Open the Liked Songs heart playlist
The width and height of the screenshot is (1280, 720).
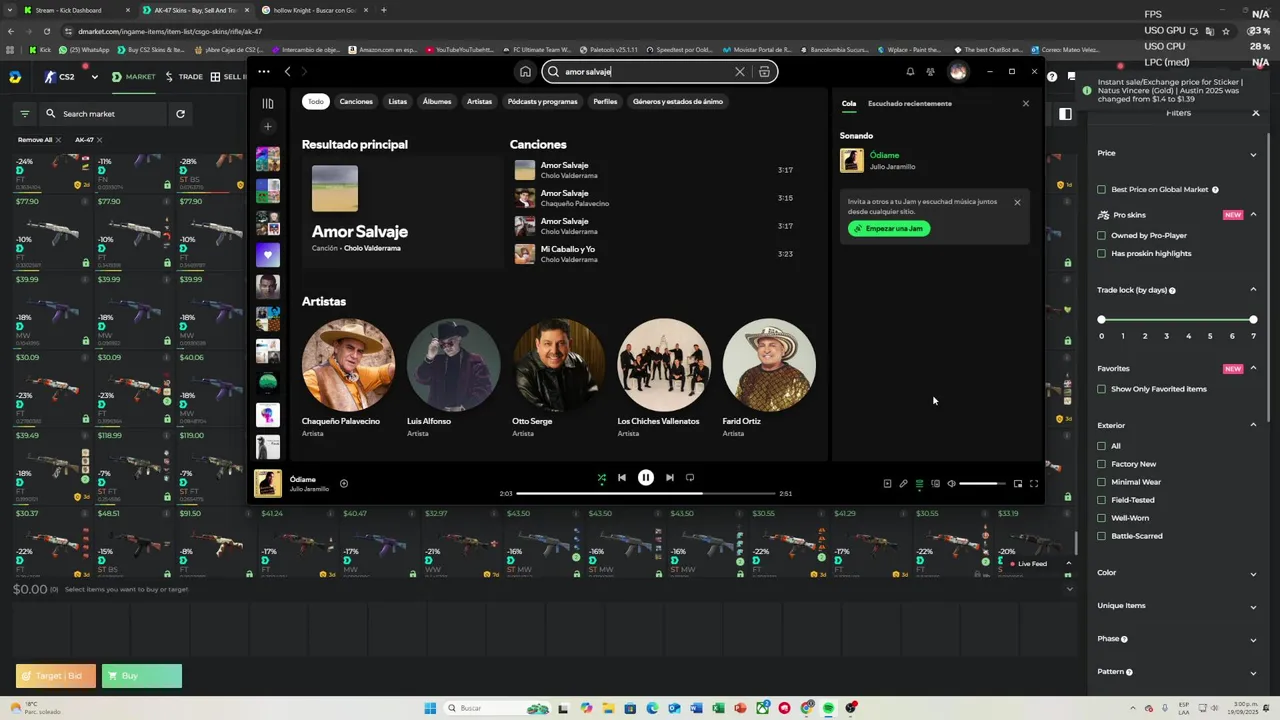[268, 255]
